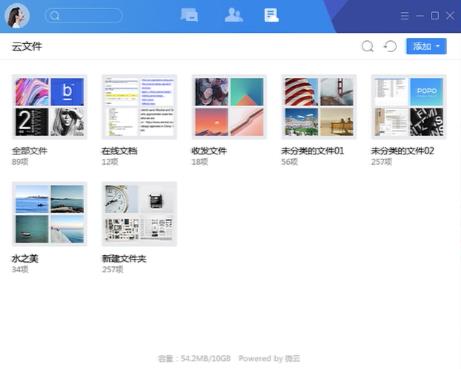Open the 未分类的文件02 folder thumbnail

(409, 107)
